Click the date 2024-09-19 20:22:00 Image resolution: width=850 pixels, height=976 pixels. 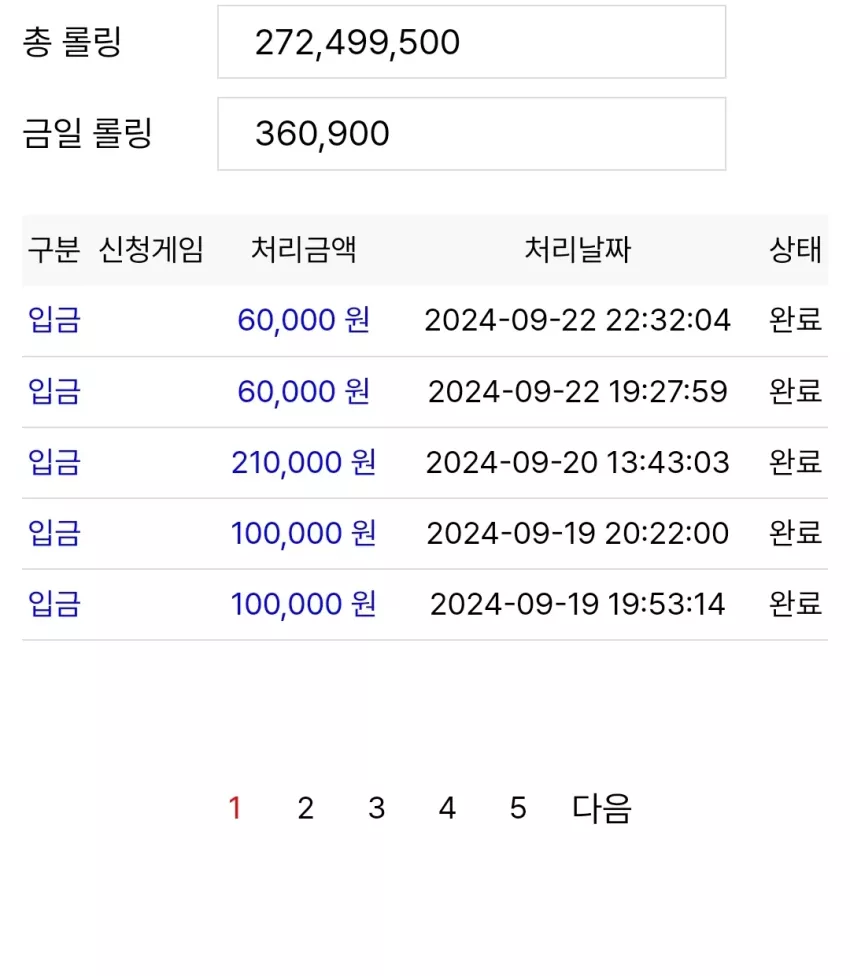577,533
